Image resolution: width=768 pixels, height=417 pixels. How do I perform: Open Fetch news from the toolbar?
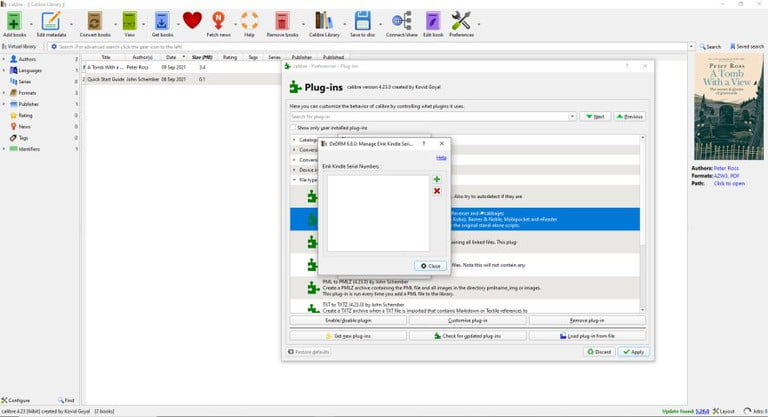[219, 20]
